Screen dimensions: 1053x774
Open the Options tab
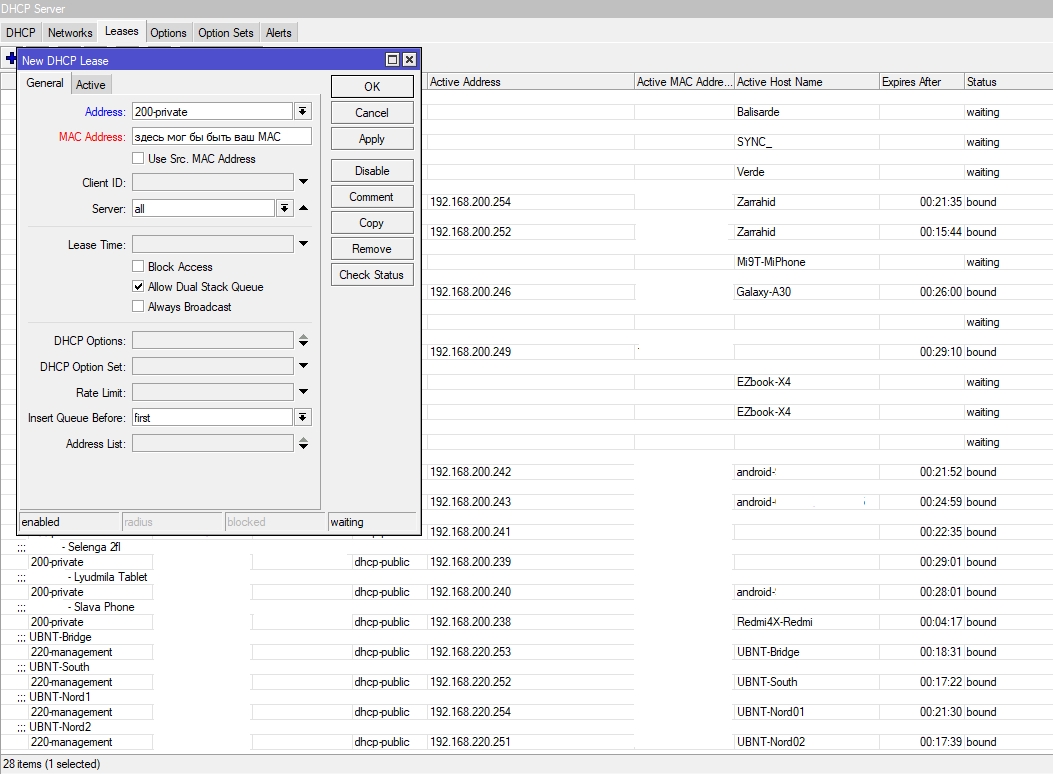coord(169,33)
